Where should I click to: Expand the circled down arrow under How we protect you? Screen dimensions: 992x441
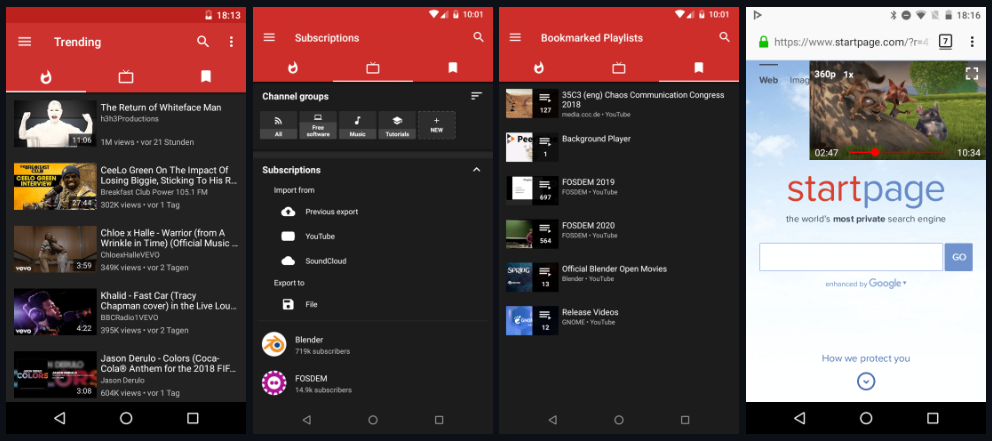tap(866, 381)
